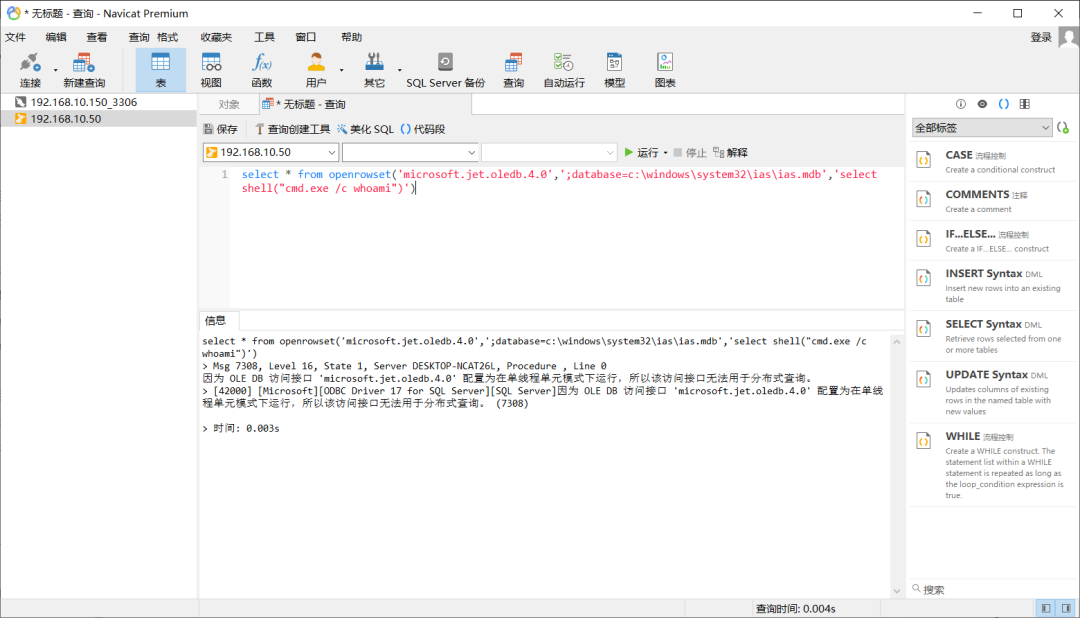Image resolution: width=1080 pixels, height=618 pixels.
Task: Run the query with 运行 button
Action: pos(641,152)
